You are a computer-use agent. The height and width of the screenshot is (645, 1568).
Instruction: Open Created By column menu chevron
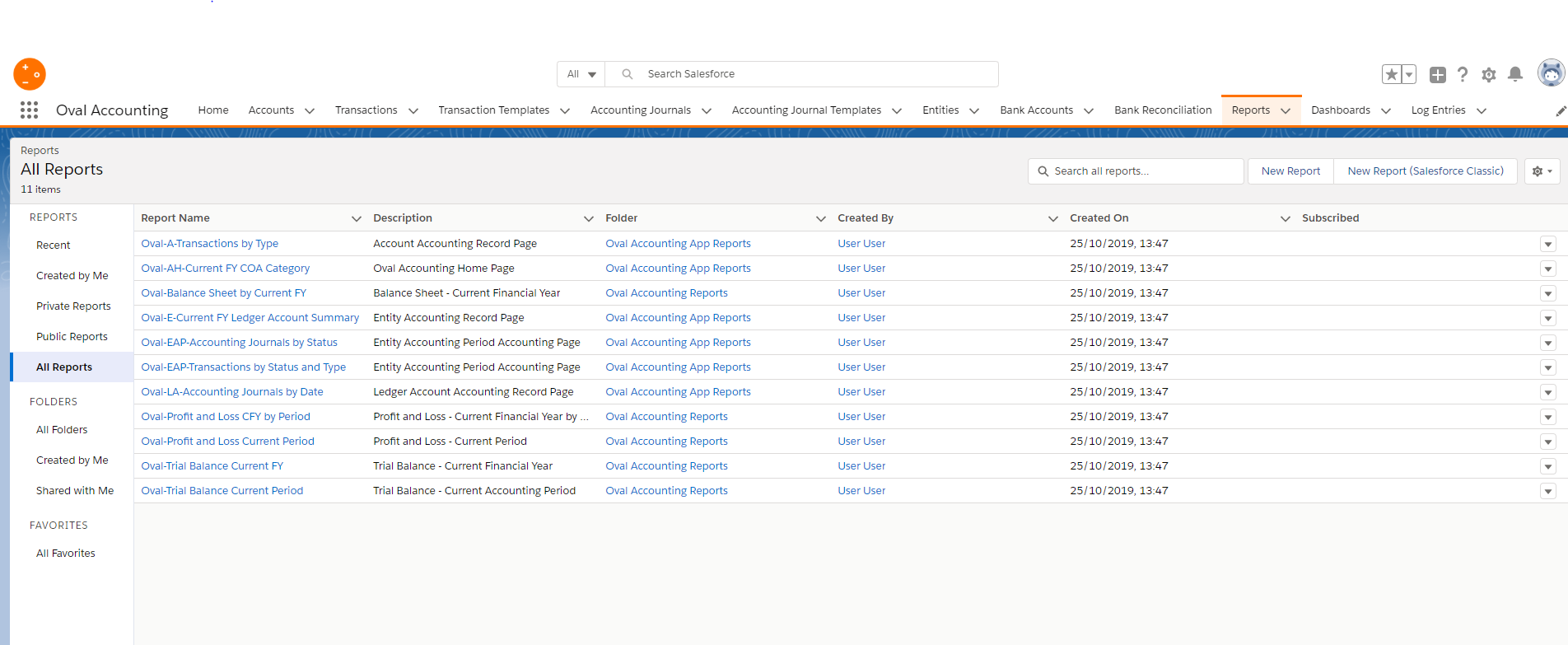click(1053, 218)
